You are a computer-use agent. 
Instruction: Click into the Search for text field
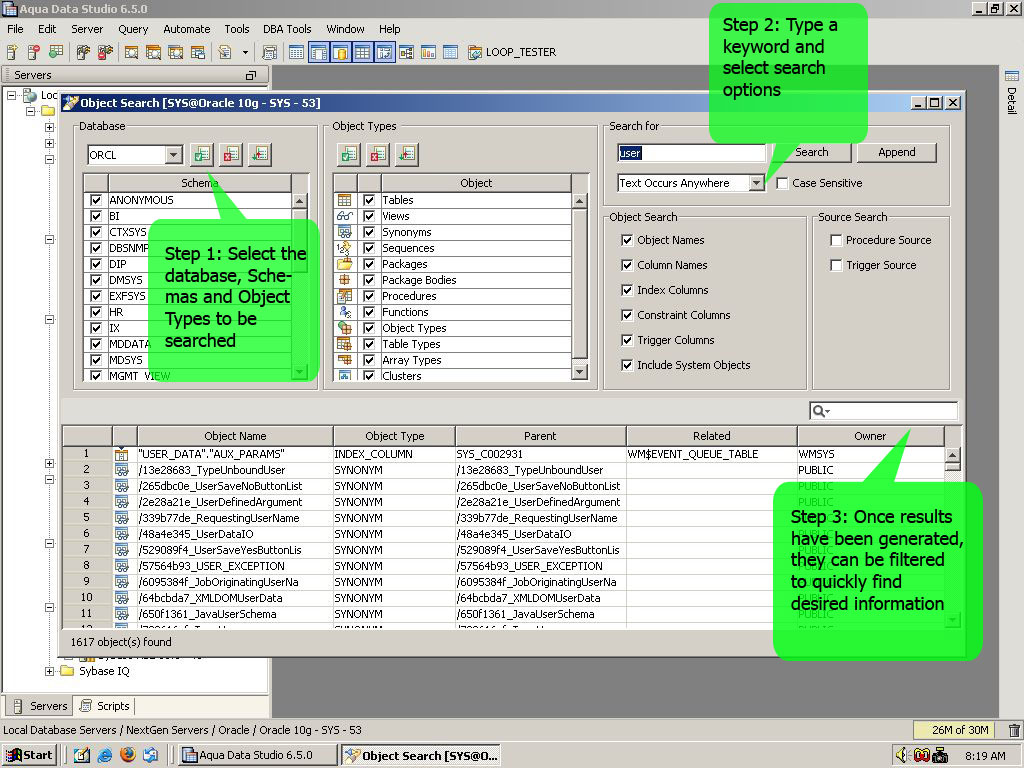tap(691, 153)
